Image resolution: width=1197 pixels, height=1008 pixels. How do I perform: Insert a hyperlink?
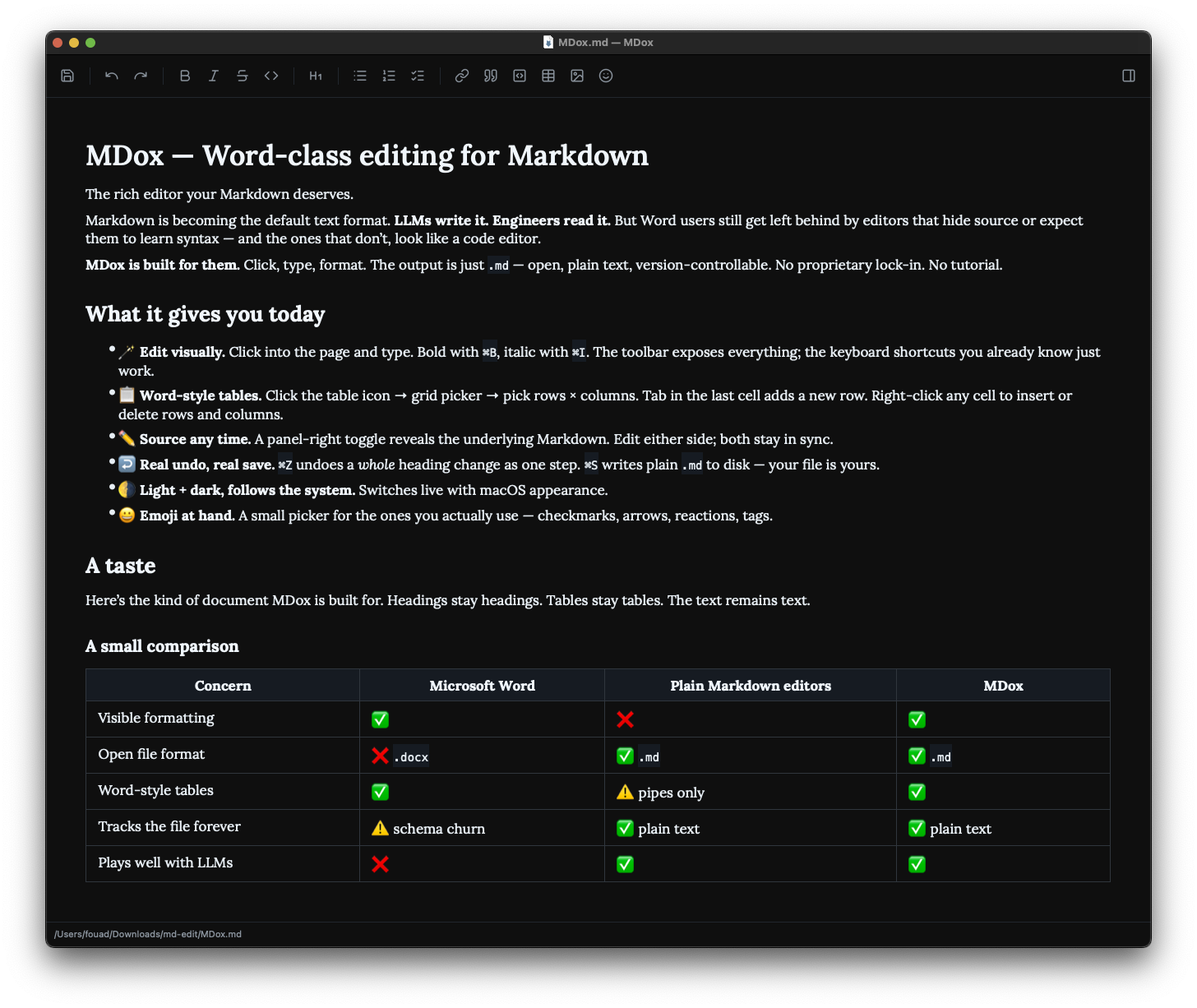coord(462,76)
